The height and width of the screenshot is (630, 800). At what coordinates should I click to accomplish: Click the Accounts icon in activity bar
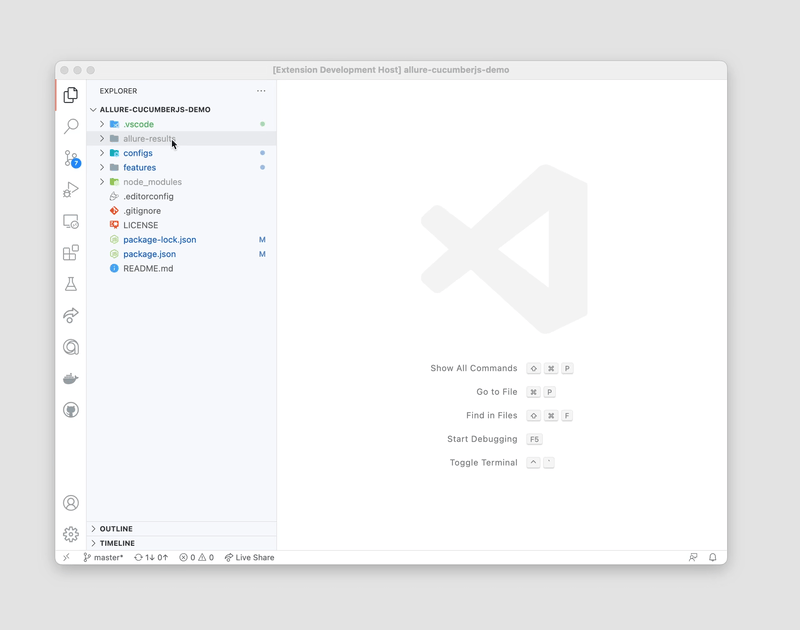[71, 503]
